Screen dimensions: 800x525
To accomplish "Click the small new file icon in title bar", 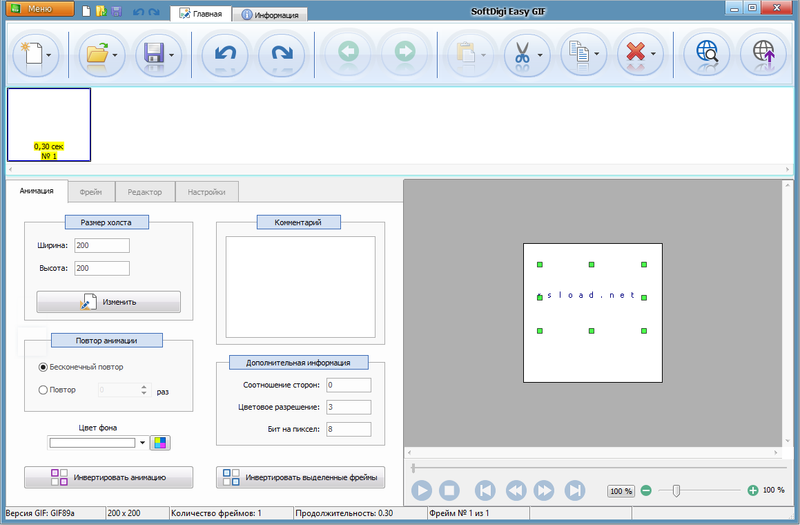I will coord(87,11).
